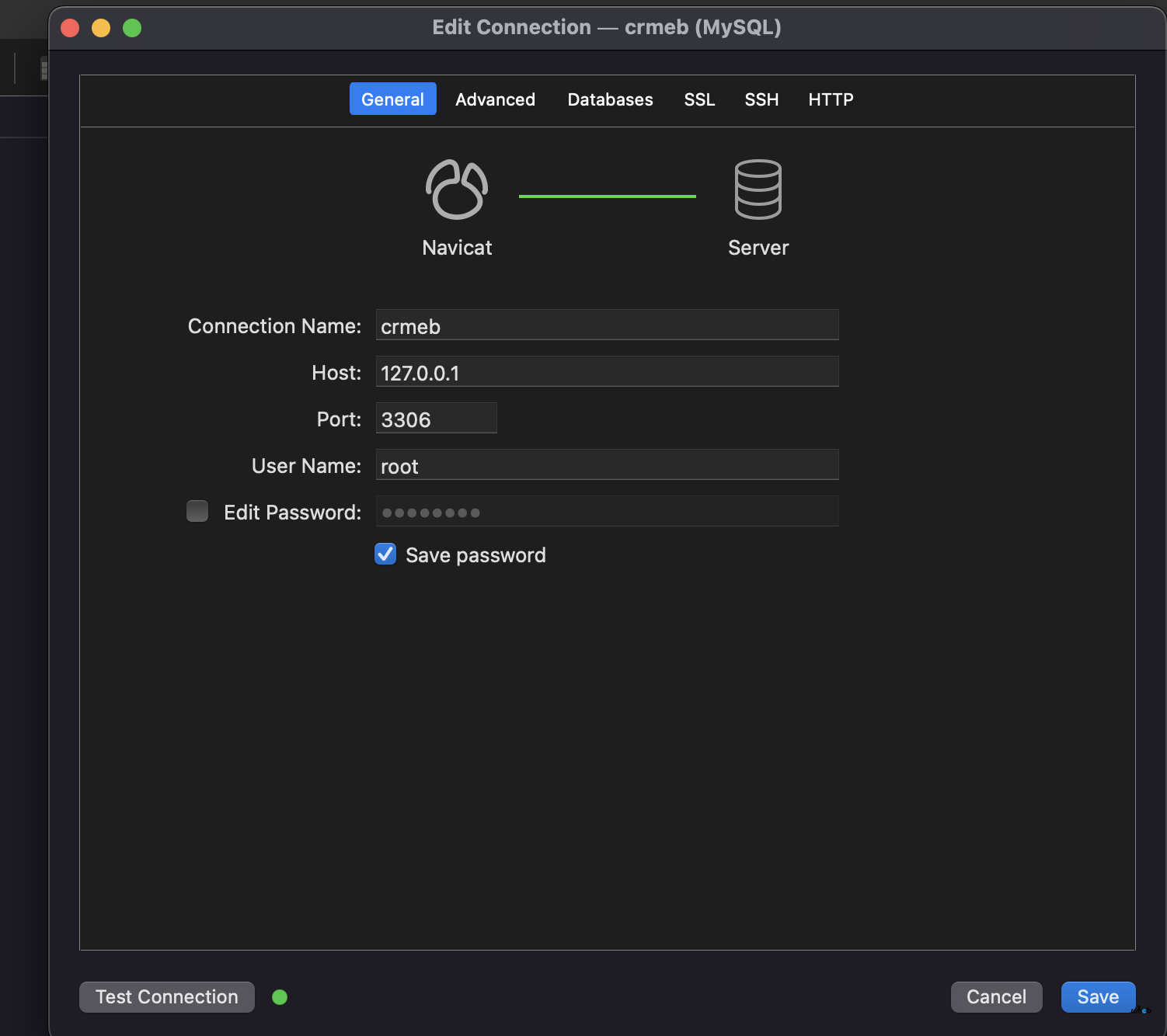The width and height of the screenshot is (1167, 1036).
Task: Minimize the Edit Connection window
Action: (x=101, y=28)
